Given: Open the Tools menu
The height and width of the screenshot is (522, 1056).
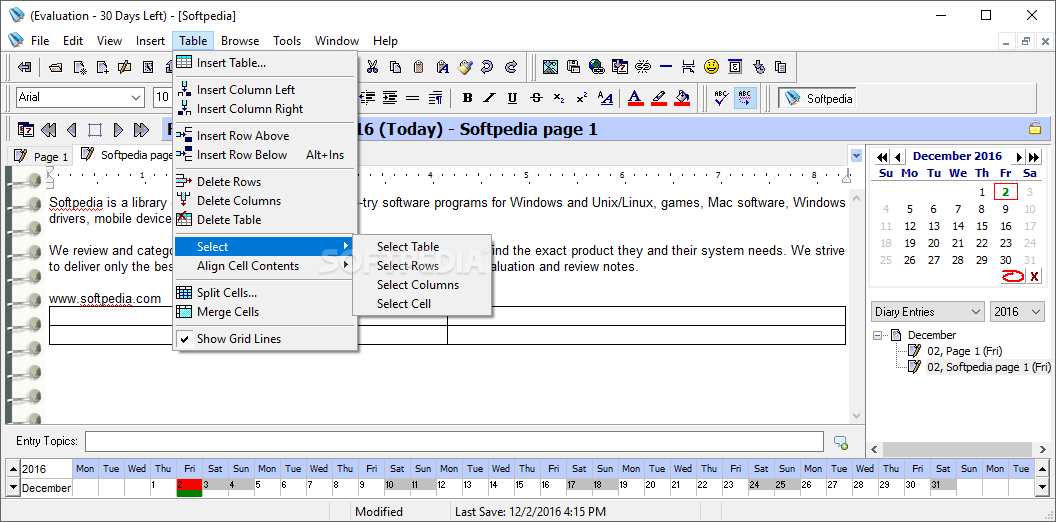Looking at the screenshot, I should tap(287, 41).
